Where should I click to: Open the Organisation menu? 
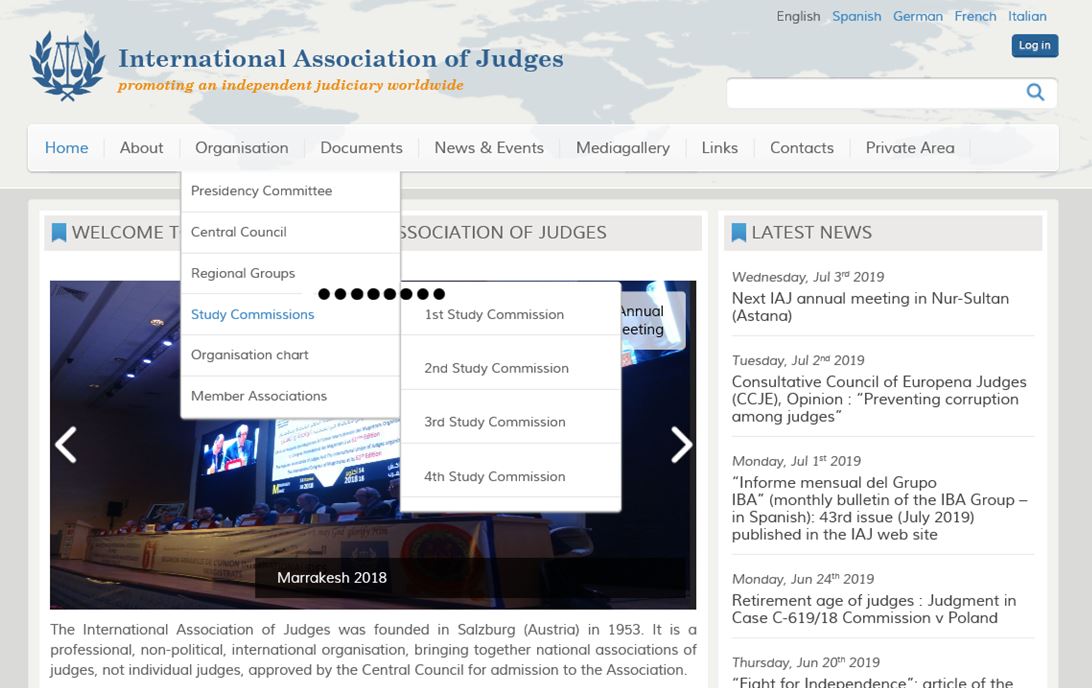(x=242, y=148)
